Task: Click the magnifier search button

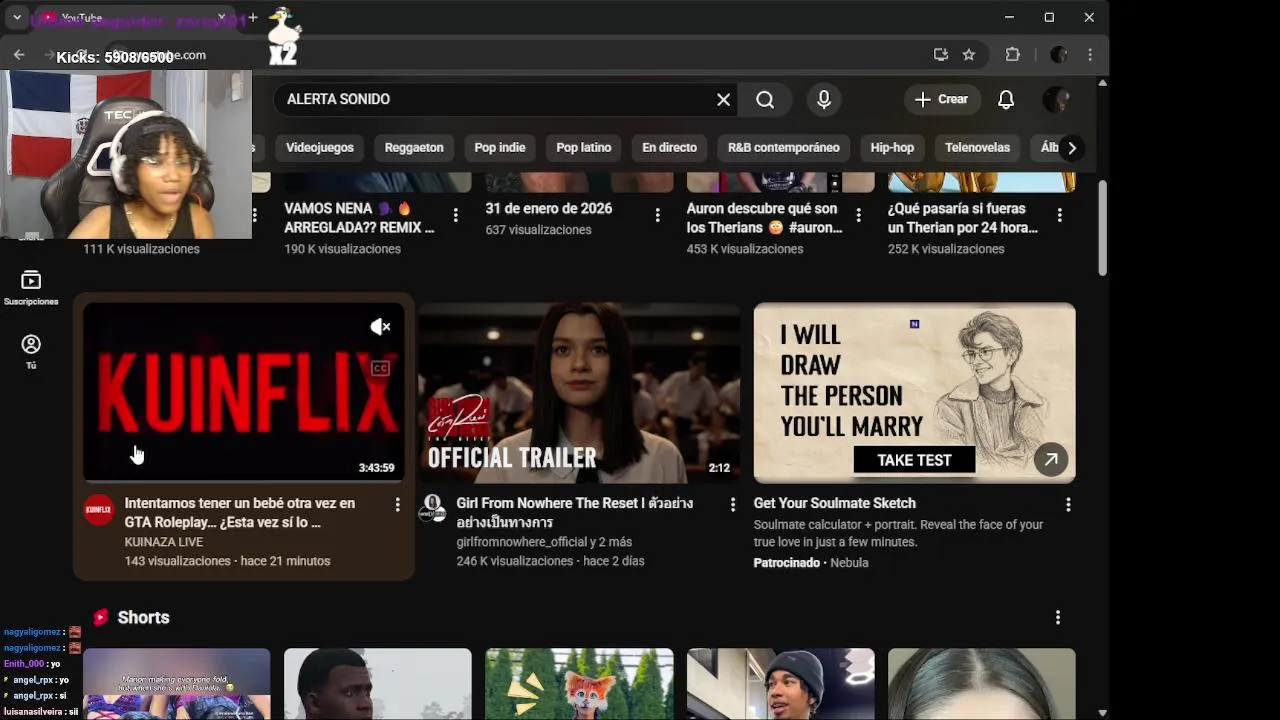Action: 765,99
